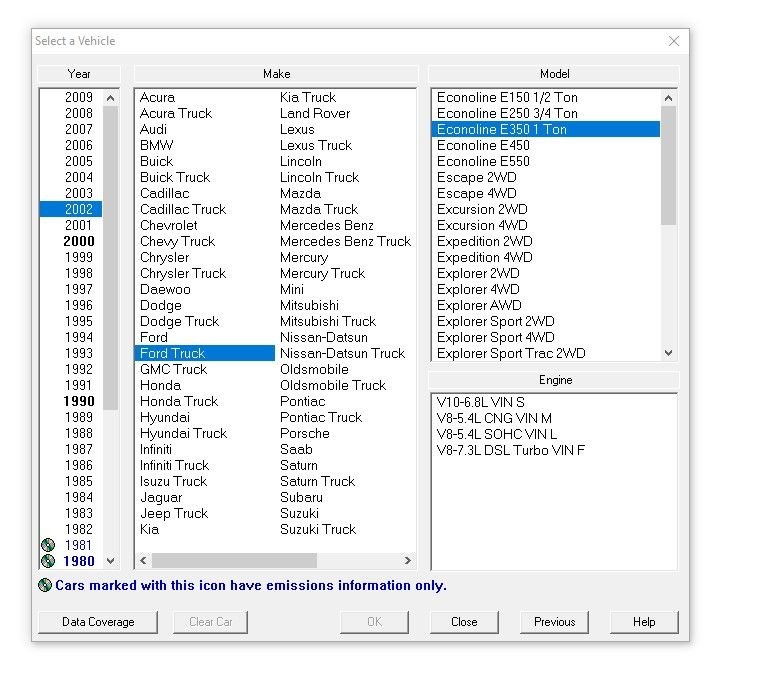Click the emissions icon beside year 1981

(47, 545)
